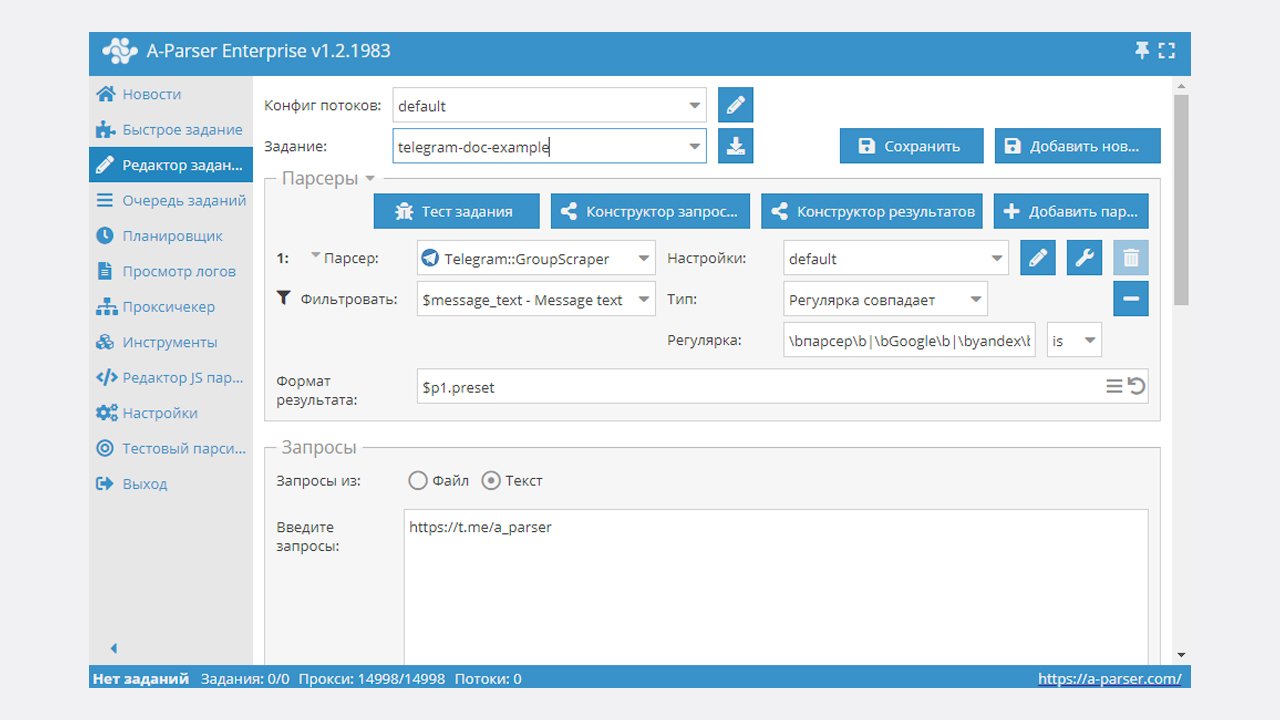Click the vertical scrollbar thumb
Image resolution: width=1280 pixels, height=720 pixels.
(x=1181, y=200)
